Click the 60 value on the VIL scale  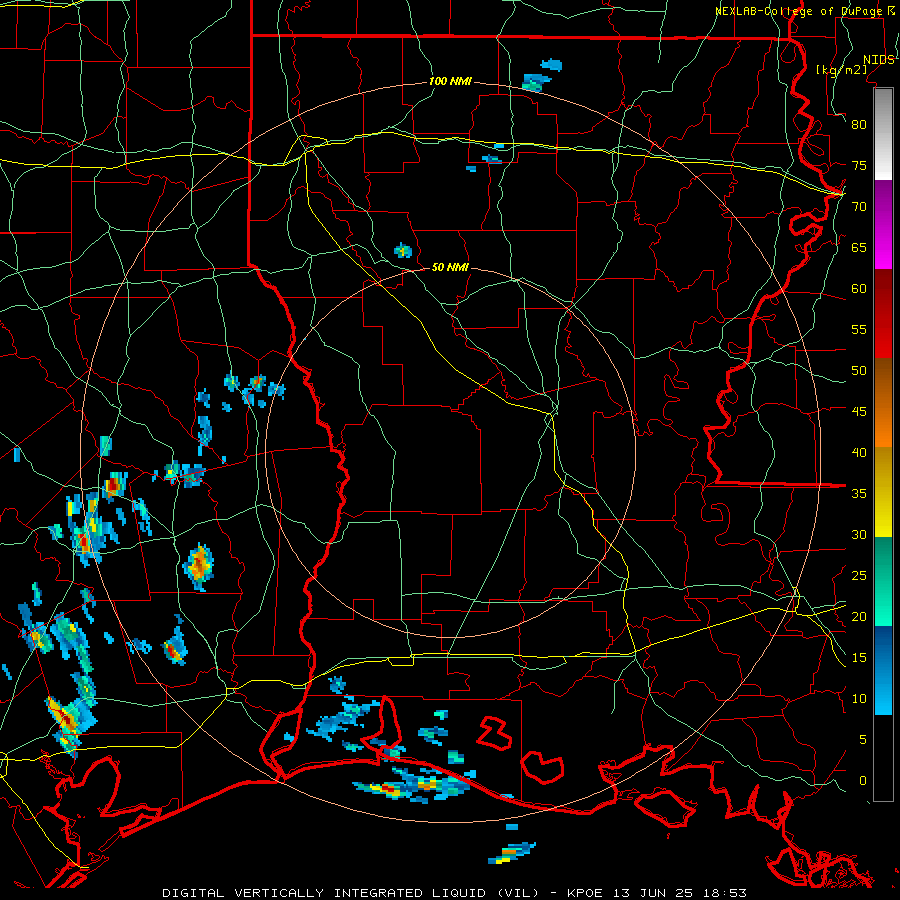click(859, 289)
